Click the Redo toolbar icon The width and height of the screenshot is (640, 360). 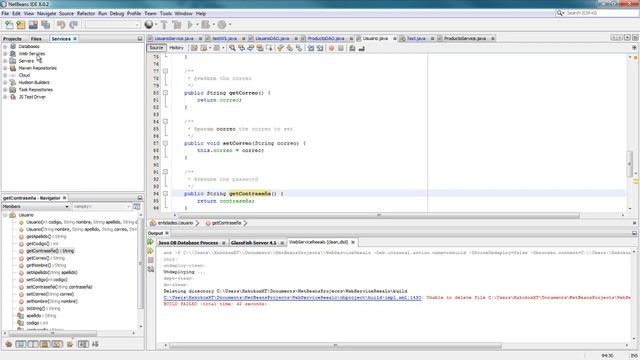click(73, 25)
